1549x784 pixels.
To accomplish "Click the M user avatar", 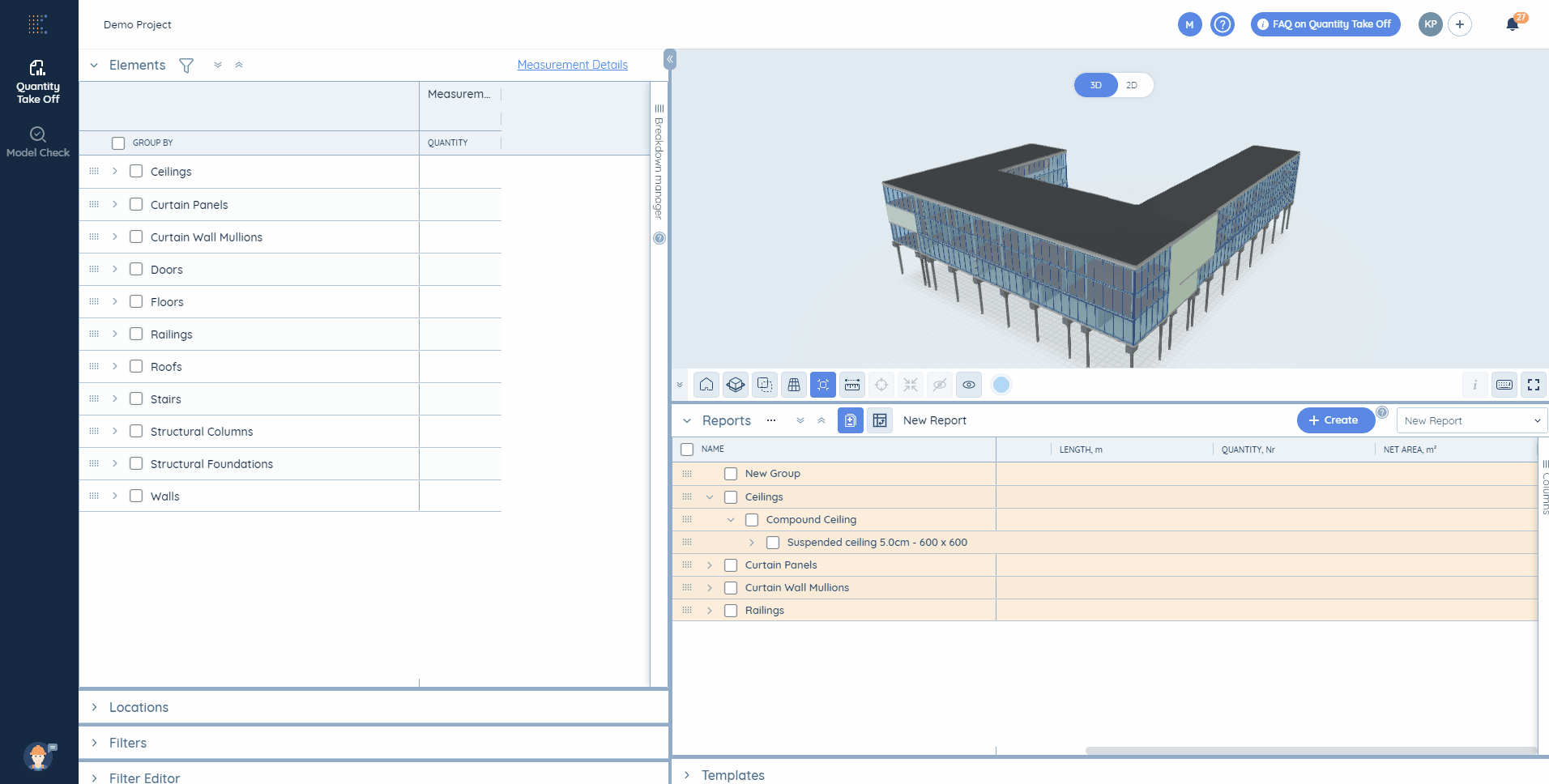I will [1189, 24].
